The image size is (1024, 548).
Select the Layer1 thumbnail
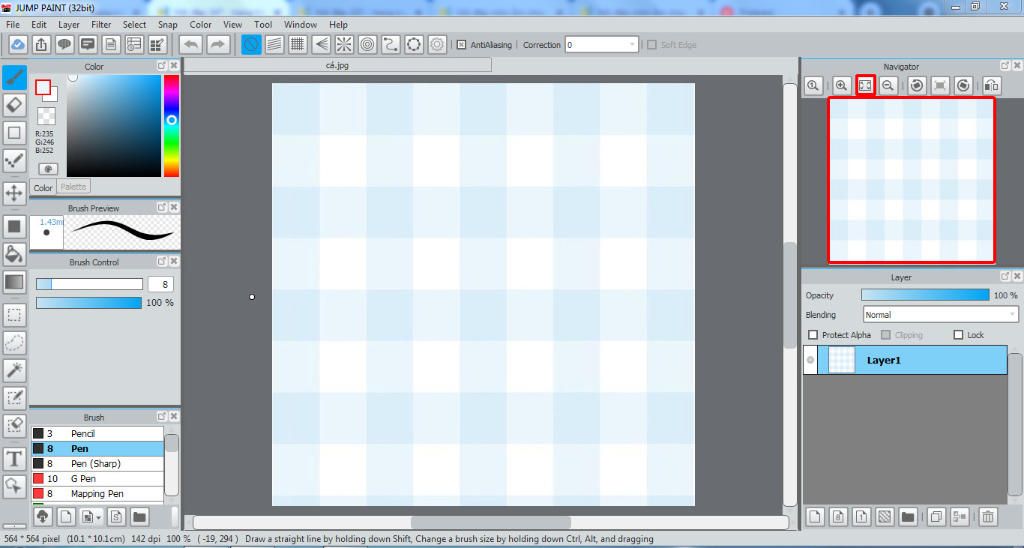(x=841, y=360)
